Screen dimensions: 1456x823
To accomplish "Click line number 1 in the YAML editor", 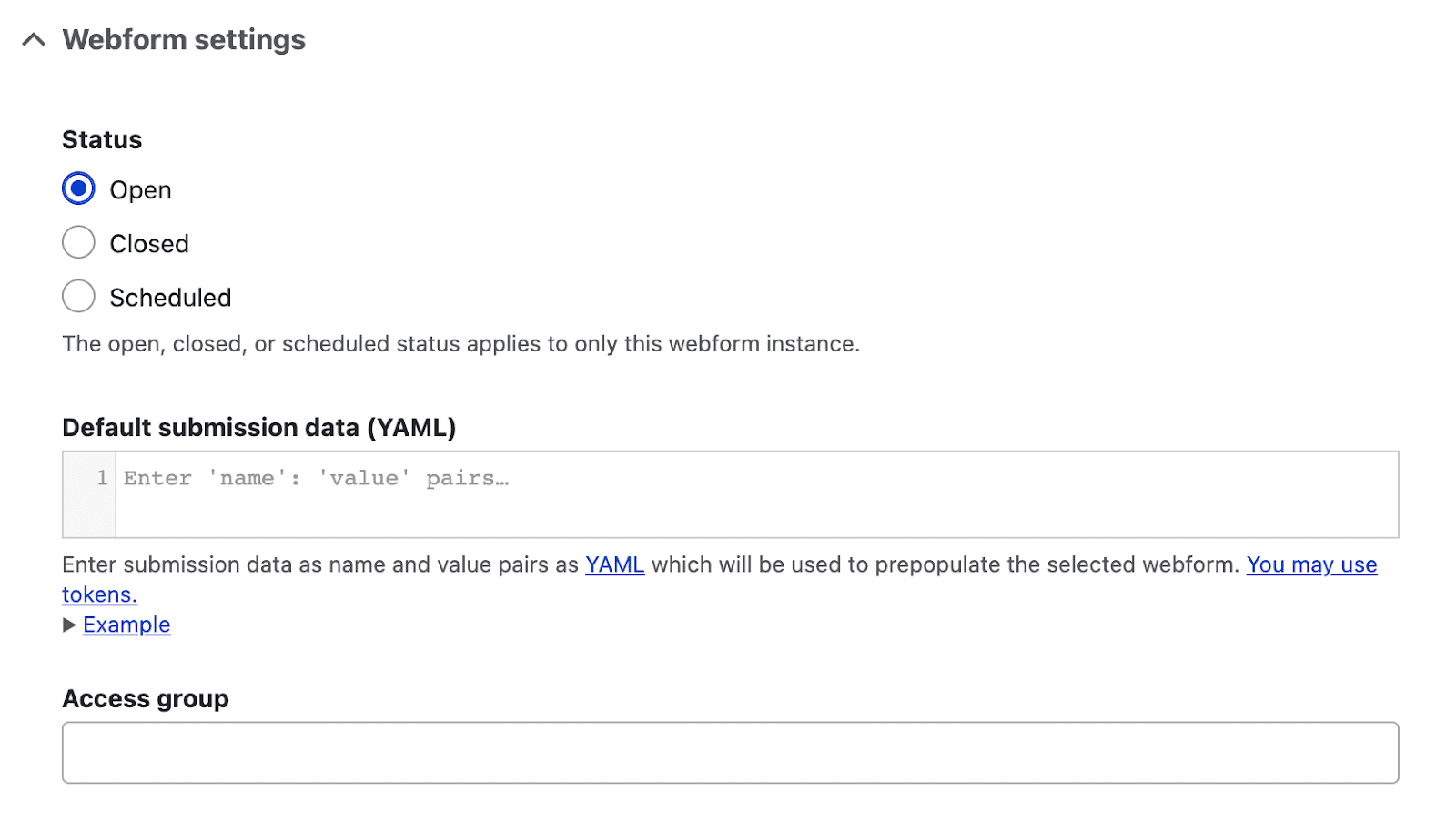I will tap(101, 477).
